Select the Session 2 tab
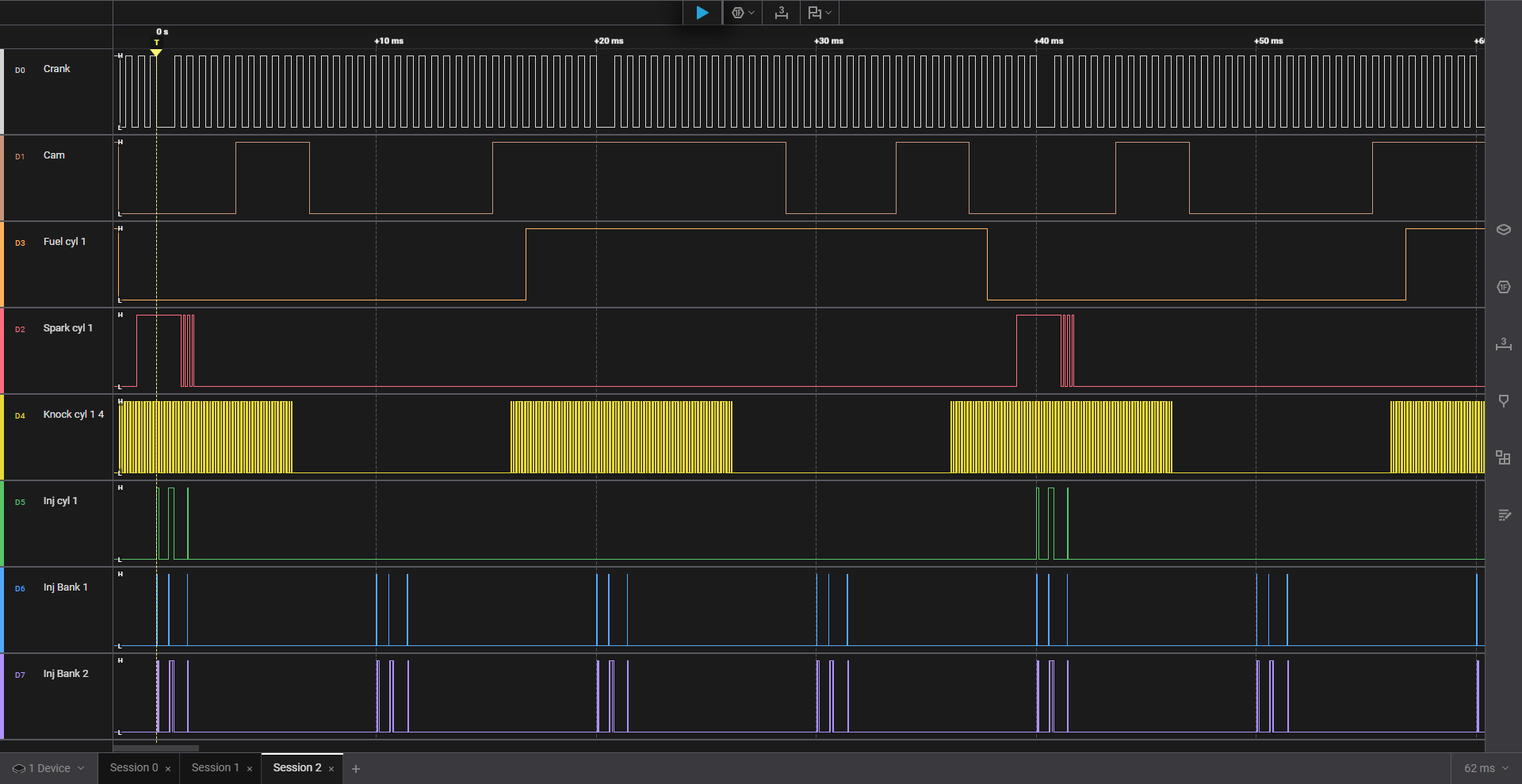 297,768
